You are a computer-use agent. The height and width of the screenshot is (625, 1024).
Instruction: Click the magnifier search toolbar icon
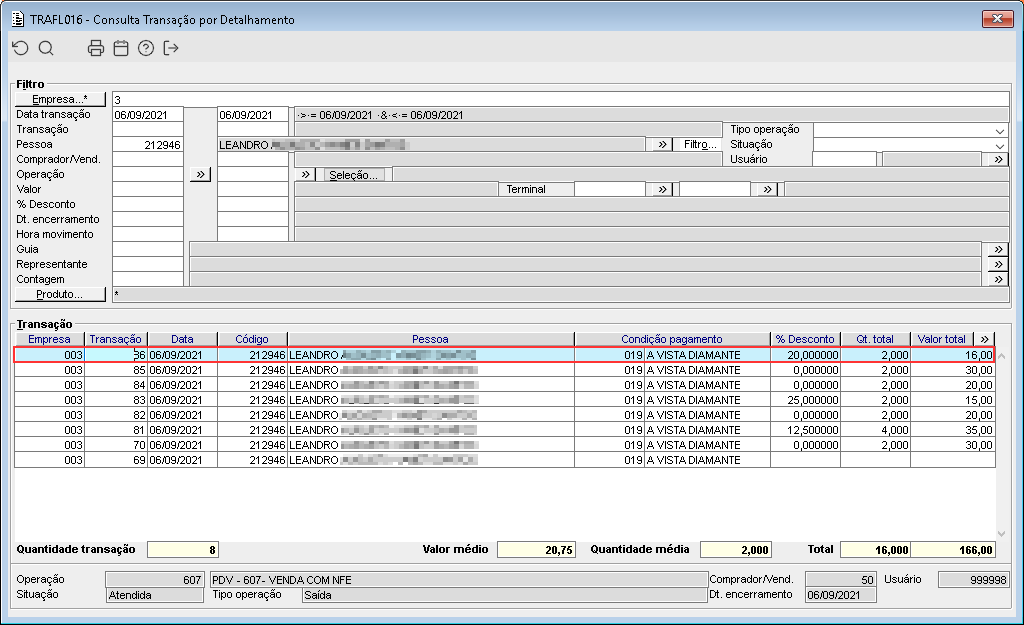tap(46, 48)
